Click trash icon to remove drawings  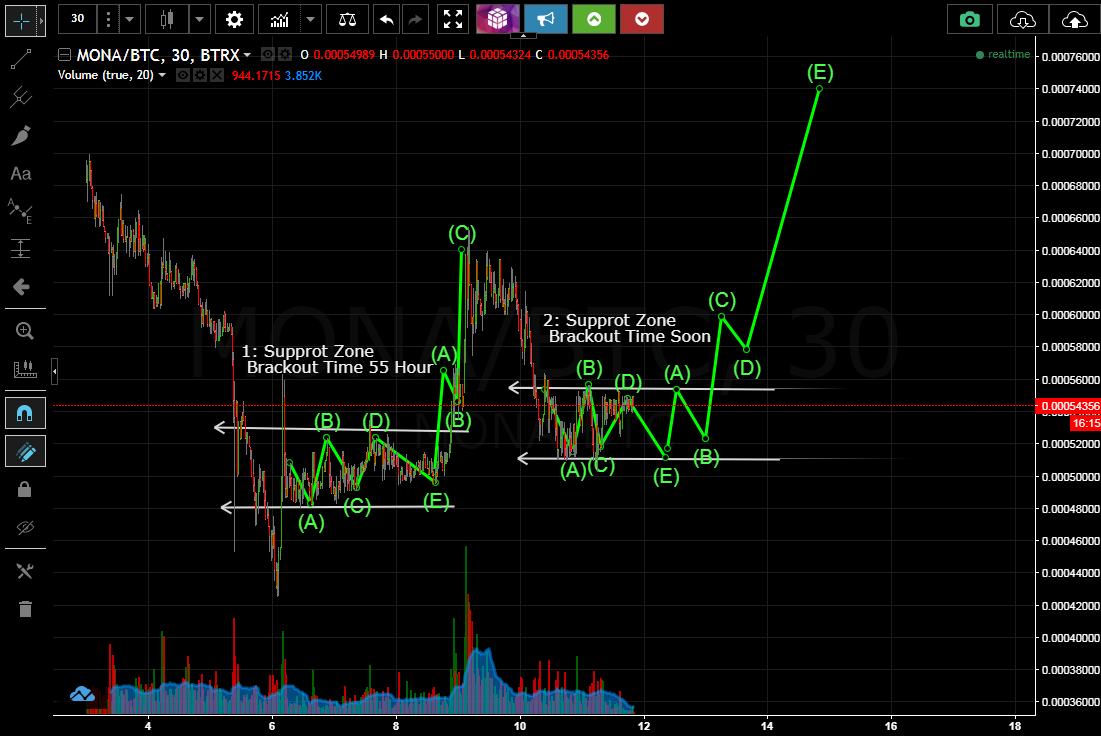25,609
